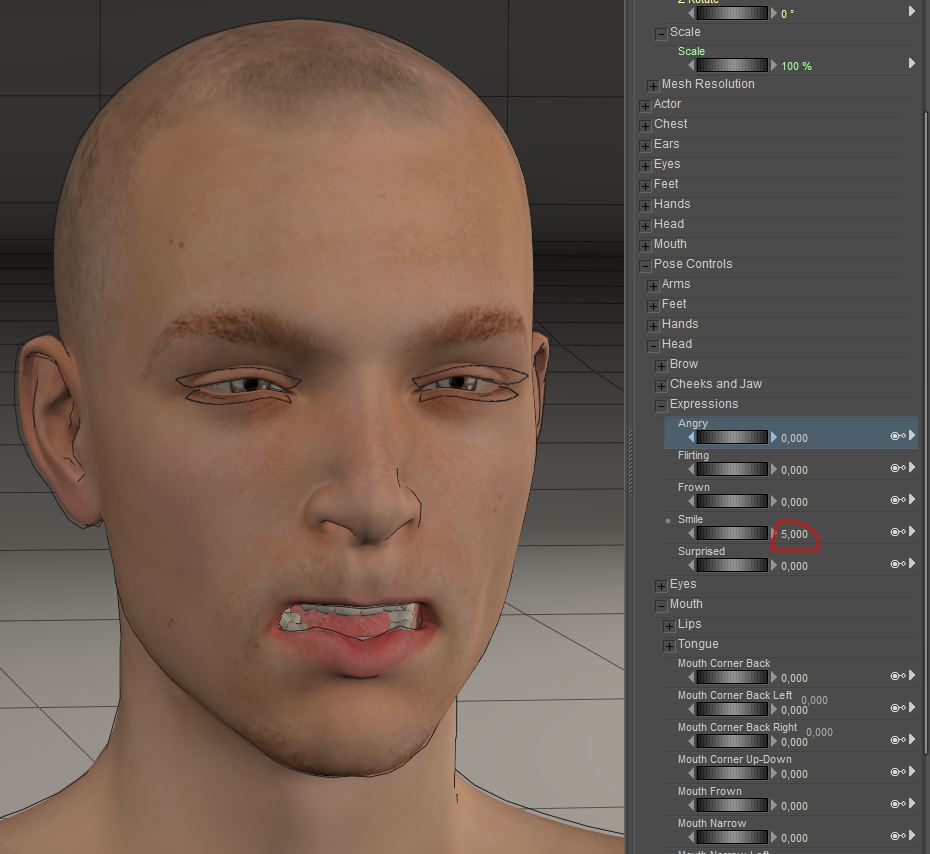Open the Smile property keyframe icon

(x=898, y=533)
